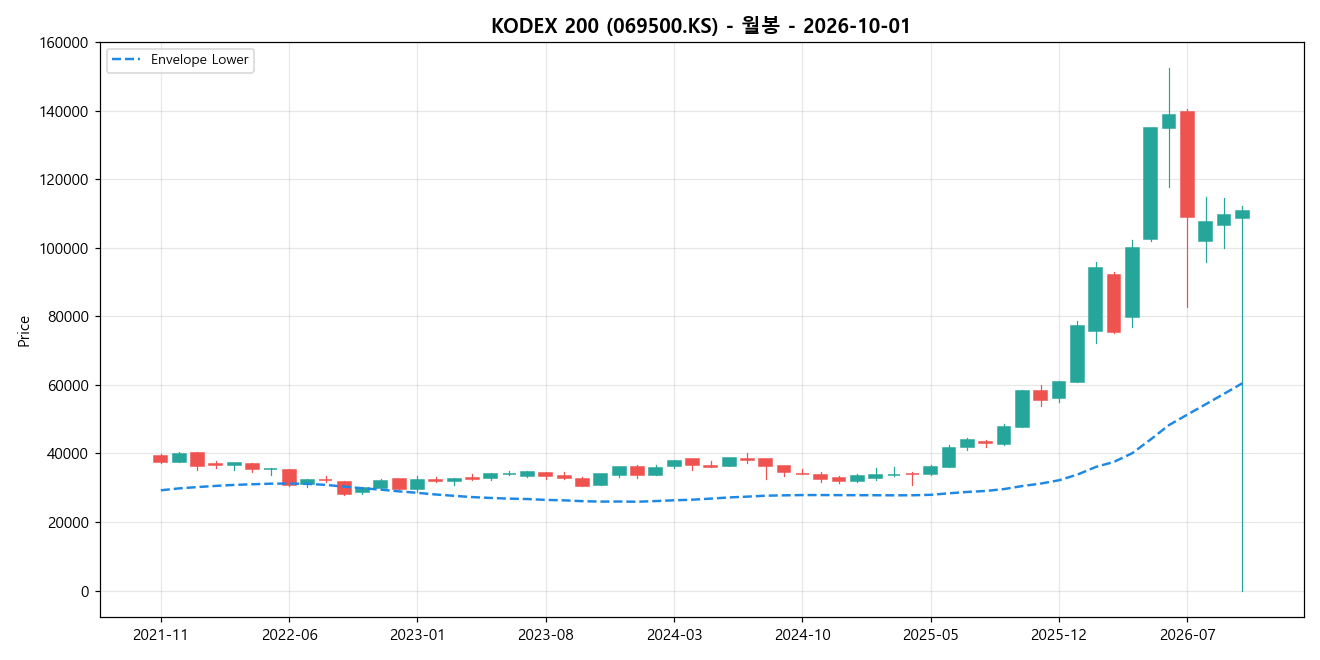
Task: Click the 2025-12 x-axis date label
Action: [1059, 635]
